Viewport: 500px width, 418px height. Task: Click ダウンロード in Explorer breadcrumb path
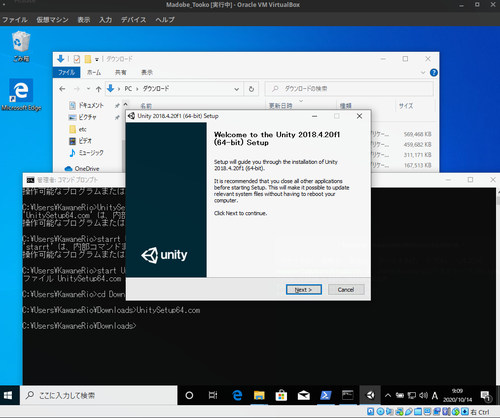pyautogui.click(x=156, y=89)
